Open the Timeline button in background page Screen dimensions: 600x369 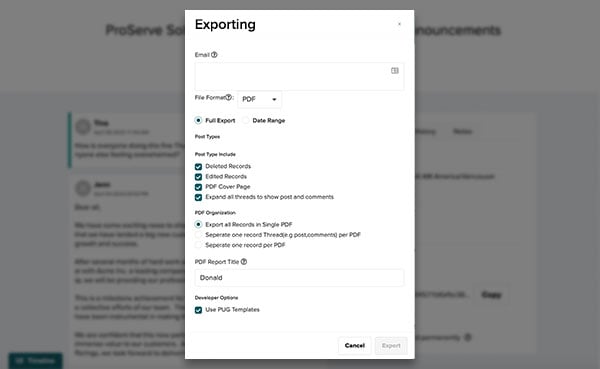coord(36,361)
